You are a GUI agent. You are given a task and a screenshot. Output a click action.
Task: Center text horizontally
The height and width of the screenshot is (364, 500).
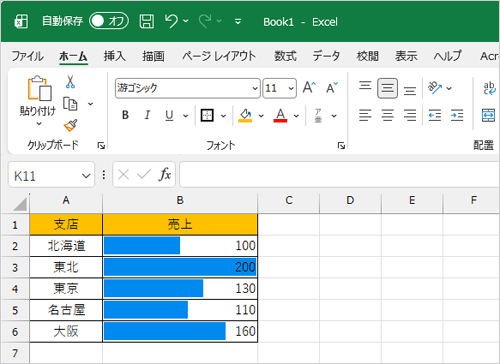pos(387,115)
